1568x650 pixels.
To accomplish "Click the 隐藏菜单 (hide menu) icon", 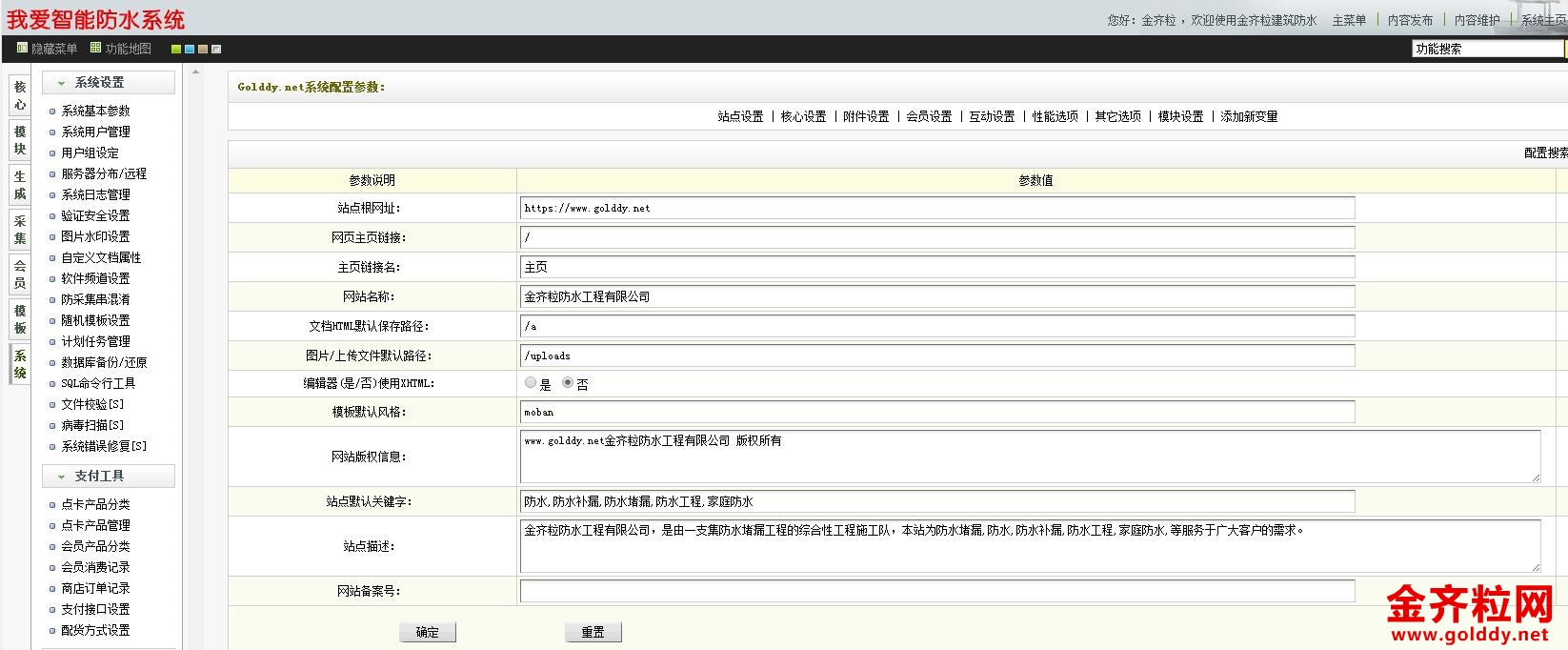I will [22, 48].
